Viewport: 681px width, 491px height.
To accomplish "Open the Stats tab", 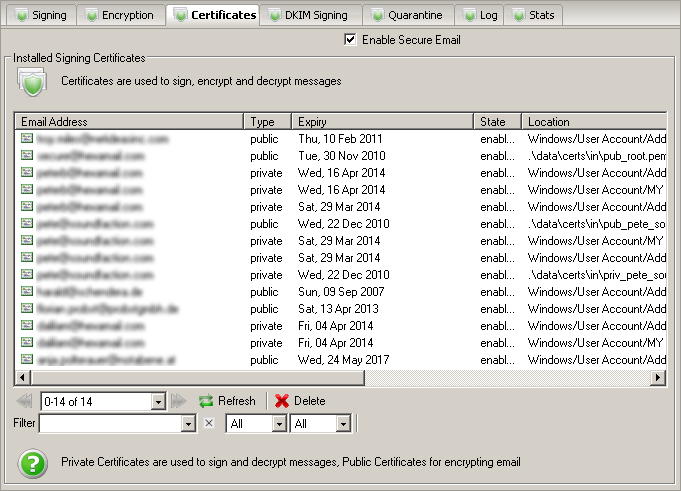I will (533, 15).
